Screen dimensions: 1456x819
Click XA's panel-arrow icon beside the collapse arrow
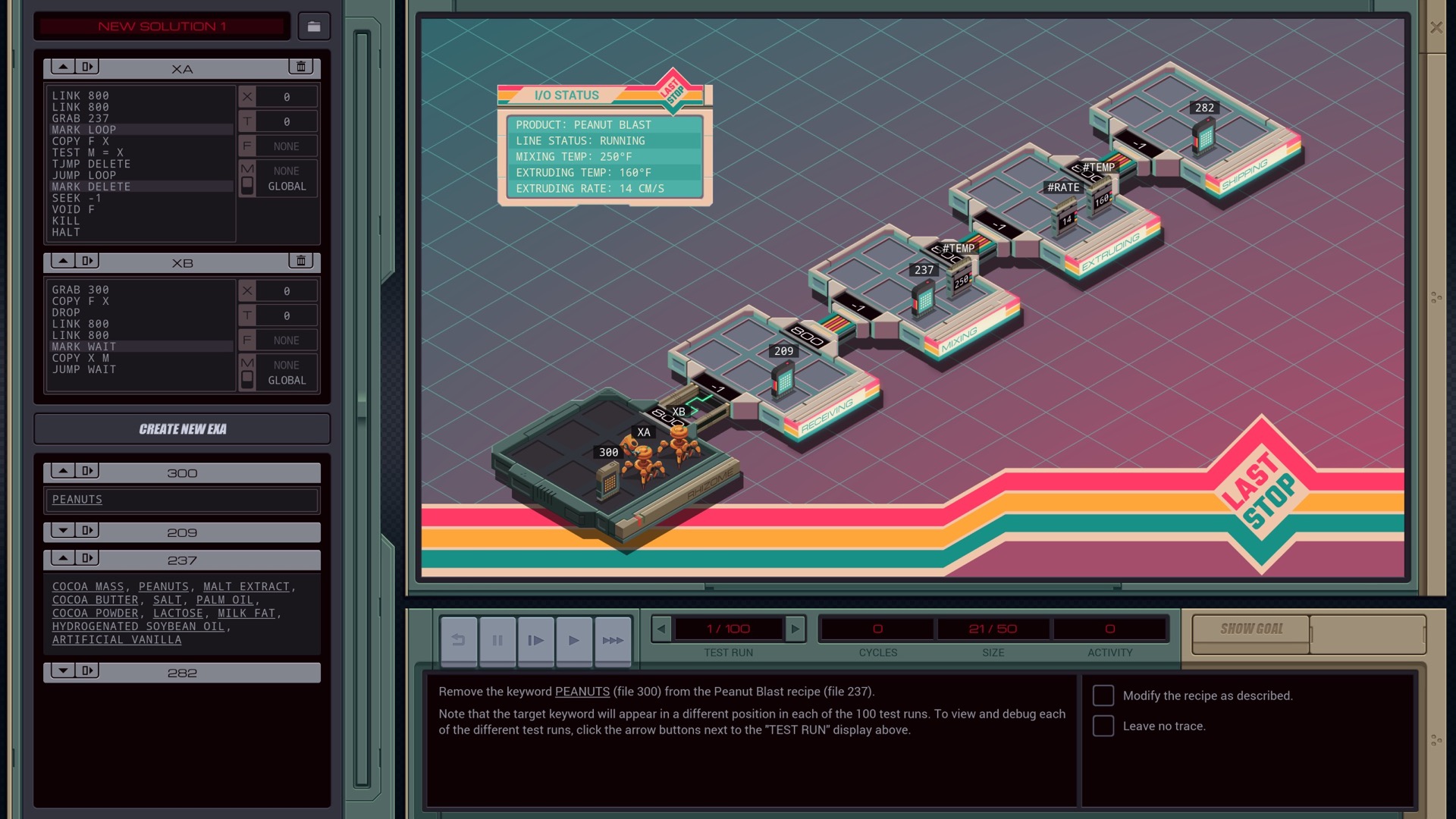pyautogui.click(x=87, y=67)
